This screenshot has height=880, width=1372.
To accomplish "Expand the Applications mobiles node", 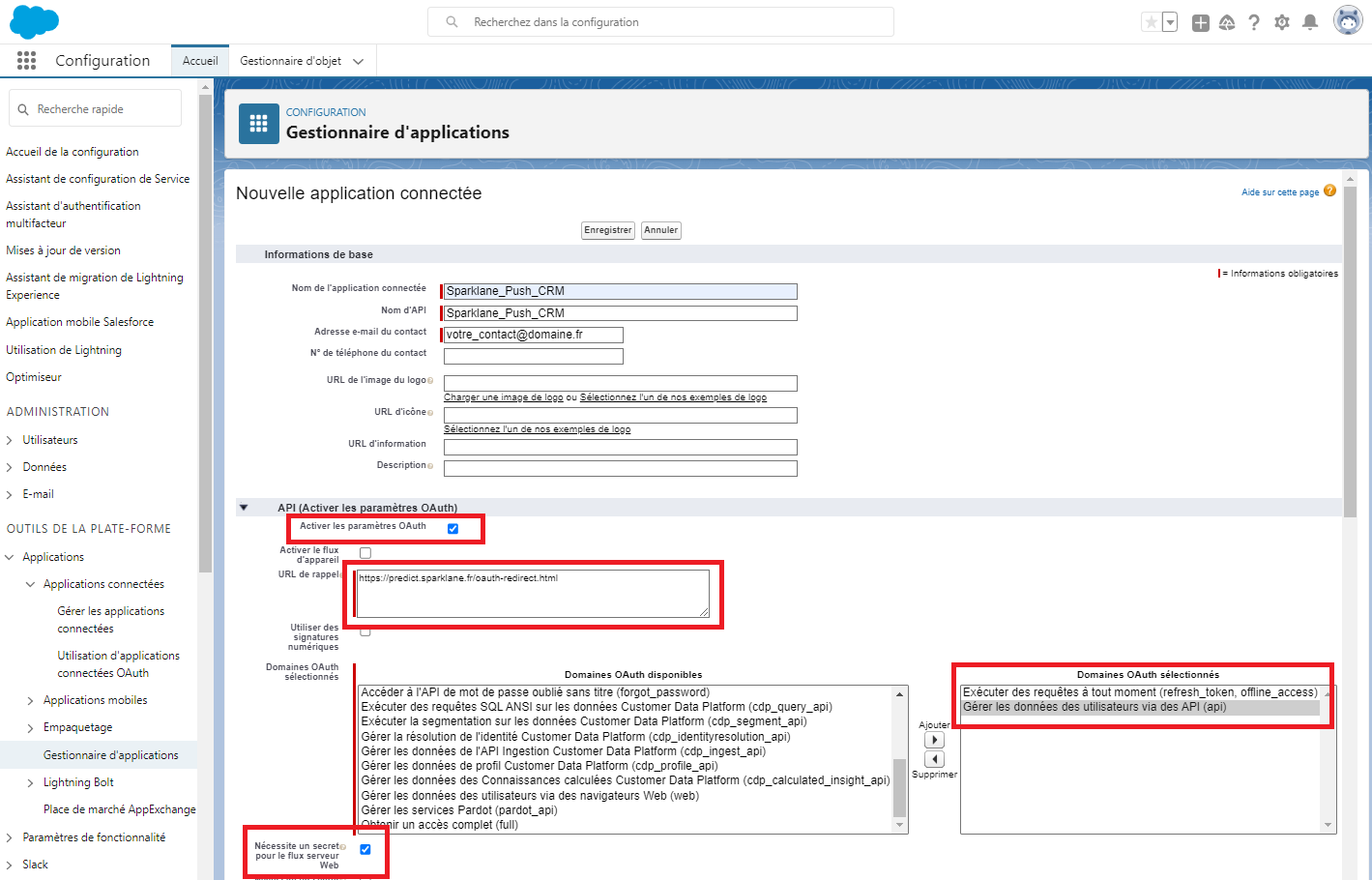I will (30, 700).
